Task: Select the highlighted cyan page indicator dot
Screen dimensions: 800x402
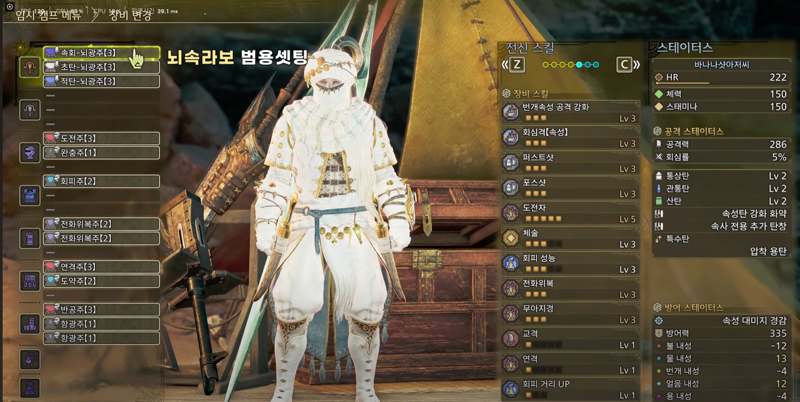Action: click(x=579, y=65)
